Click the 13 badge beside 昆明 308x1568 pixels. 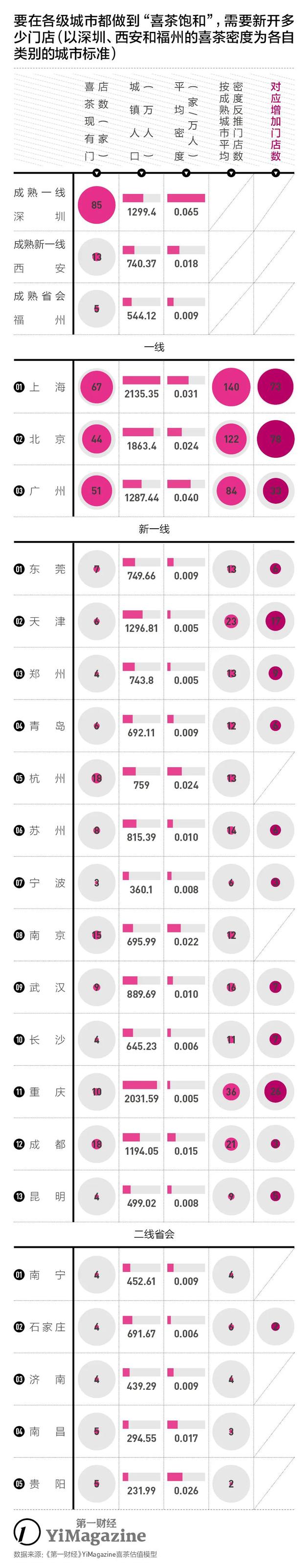[x=19, y=1196]
